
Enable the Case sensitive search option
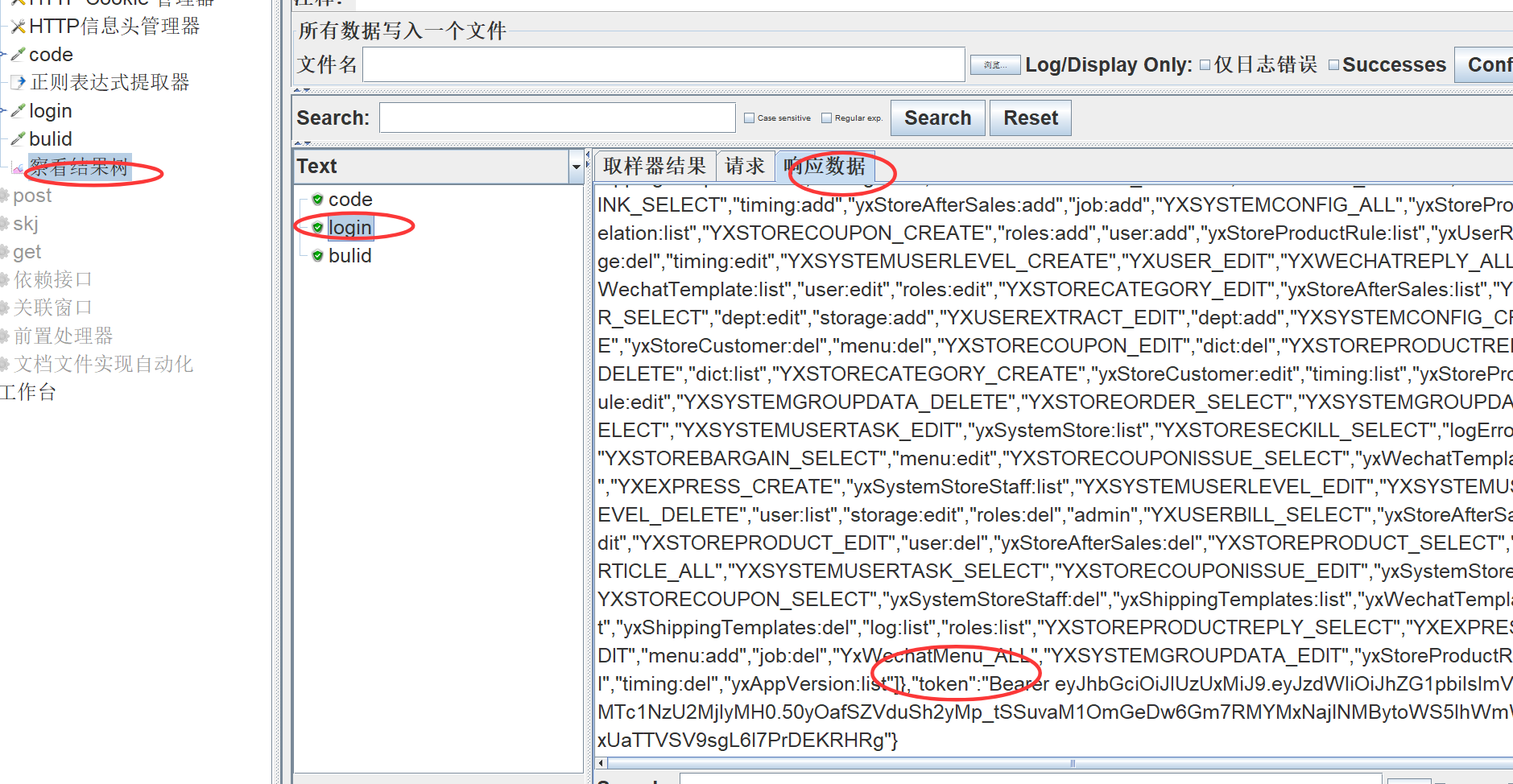750,118
